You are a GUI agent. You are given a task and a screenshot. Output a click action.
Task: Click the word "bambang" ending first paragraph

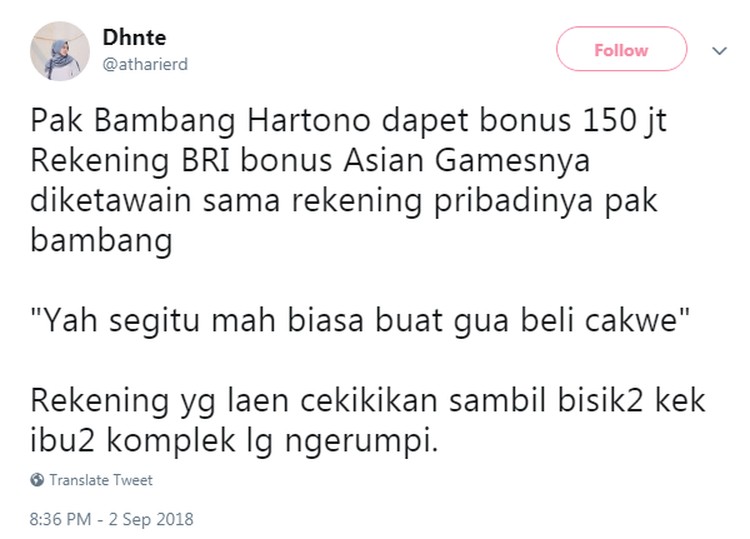[x=101, y=240]
